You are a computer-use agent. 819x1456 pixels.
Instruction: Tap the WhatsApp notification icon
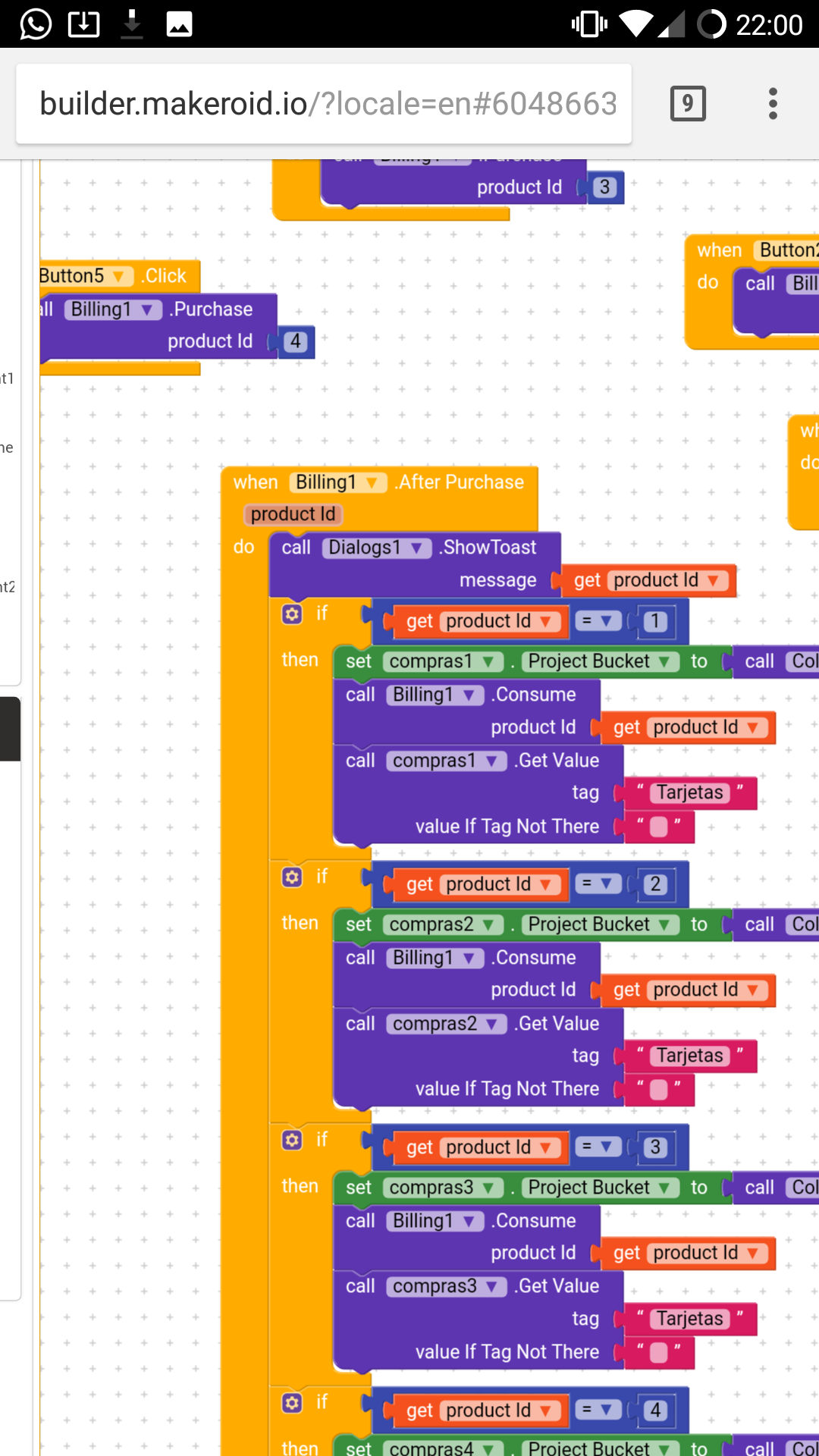point(36,24)
